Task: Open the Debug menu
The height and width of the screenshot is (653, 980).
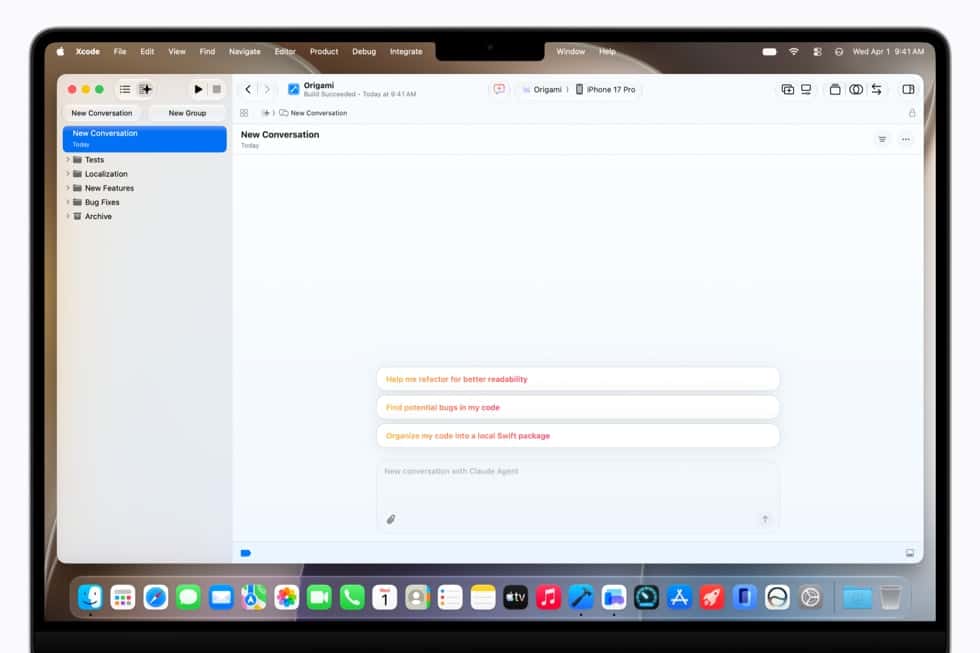Action: [364, 52]
